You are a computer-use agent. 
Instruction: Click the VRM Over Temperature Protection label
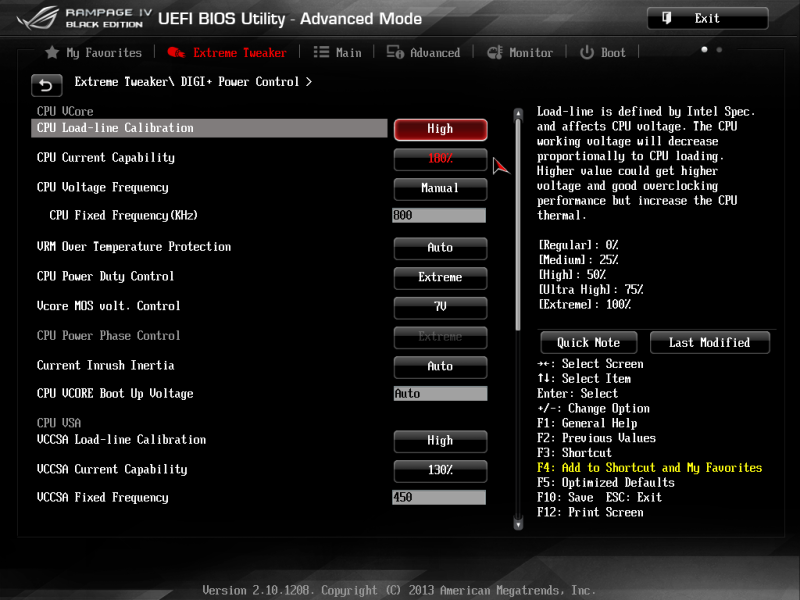(x=134, y=246)
